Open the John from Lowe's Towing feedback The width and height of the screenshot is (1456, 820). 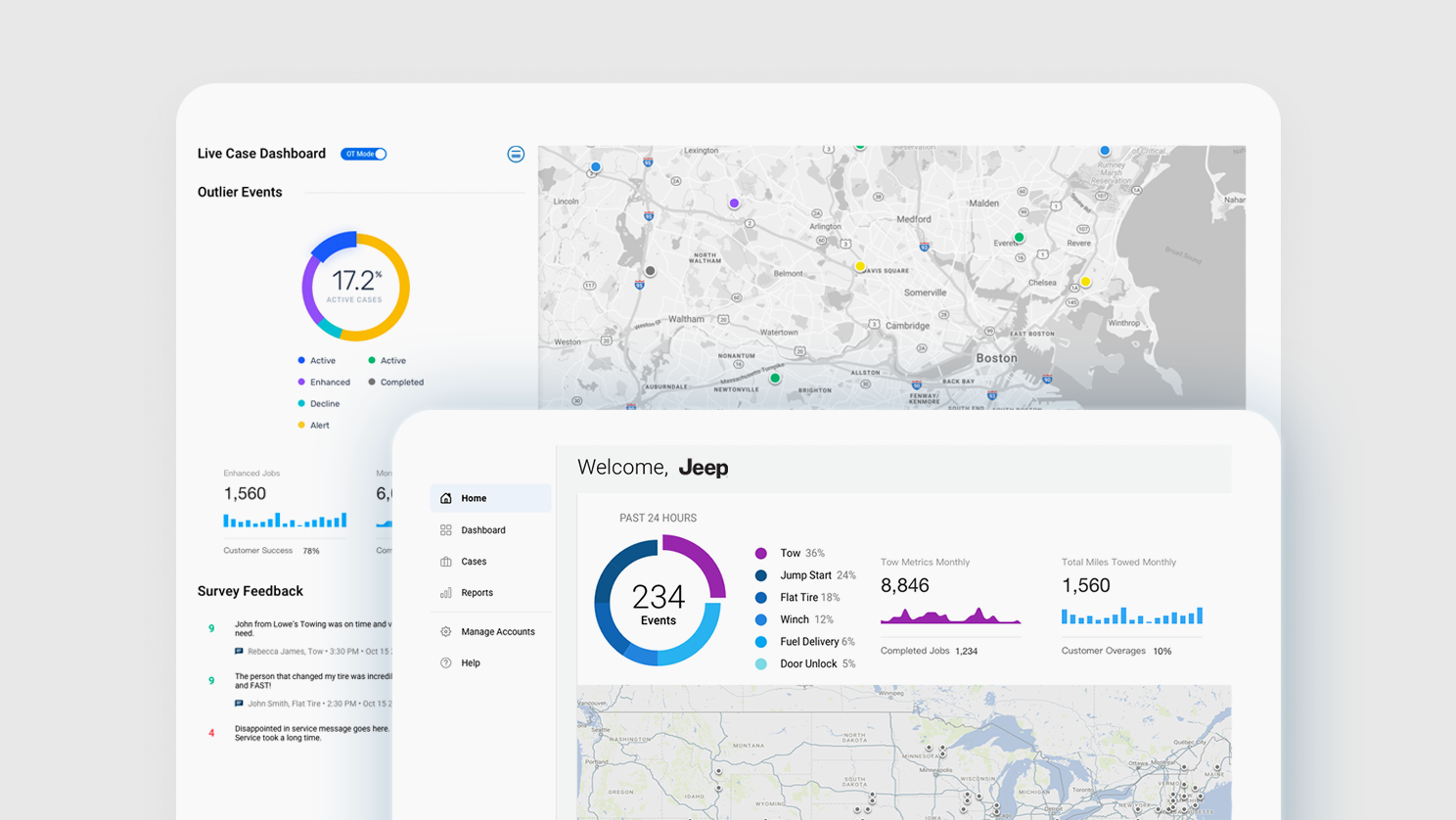click(x=313, y=628)
